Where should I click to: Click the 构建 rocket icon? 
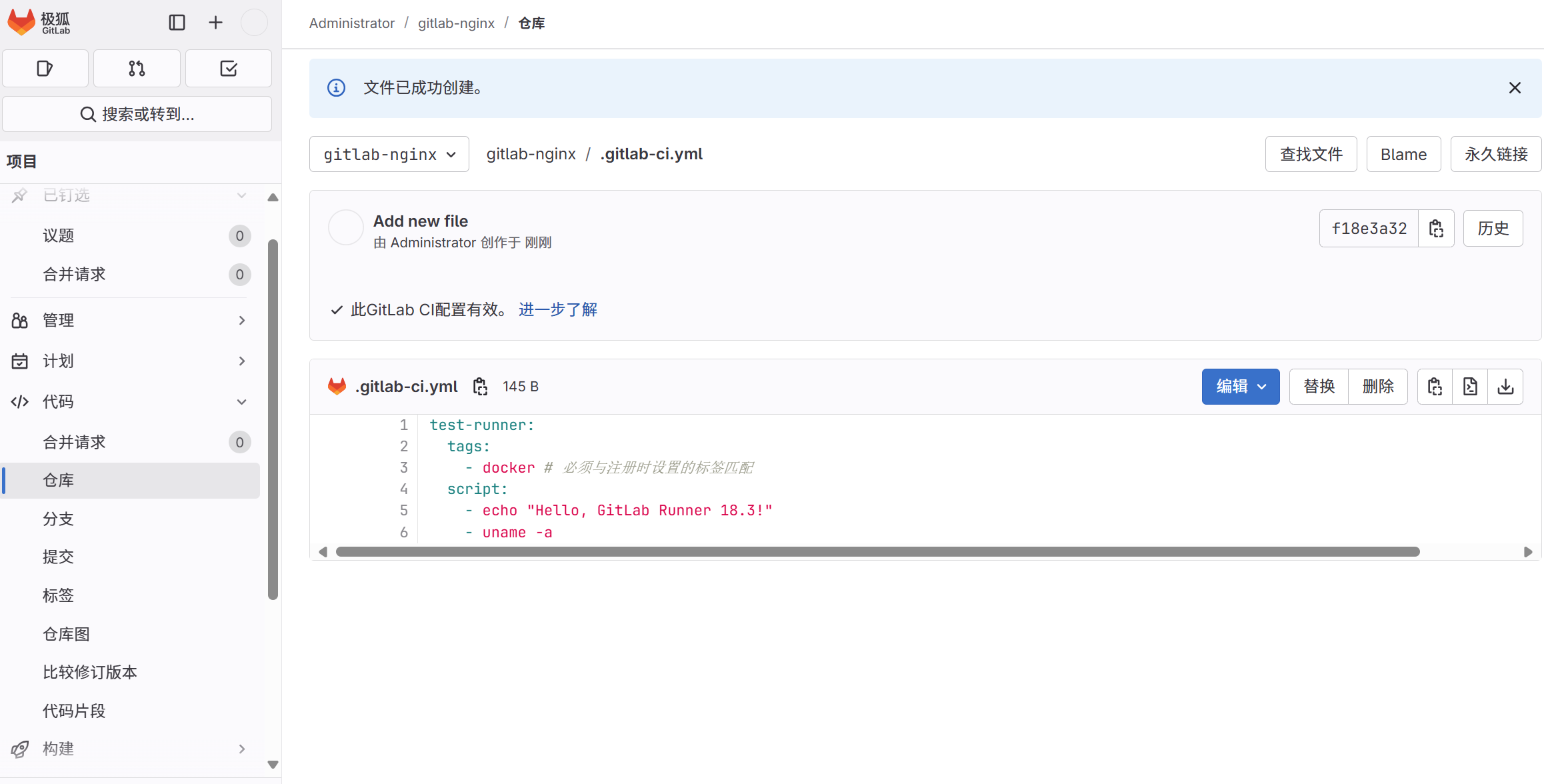coord(19,749)
